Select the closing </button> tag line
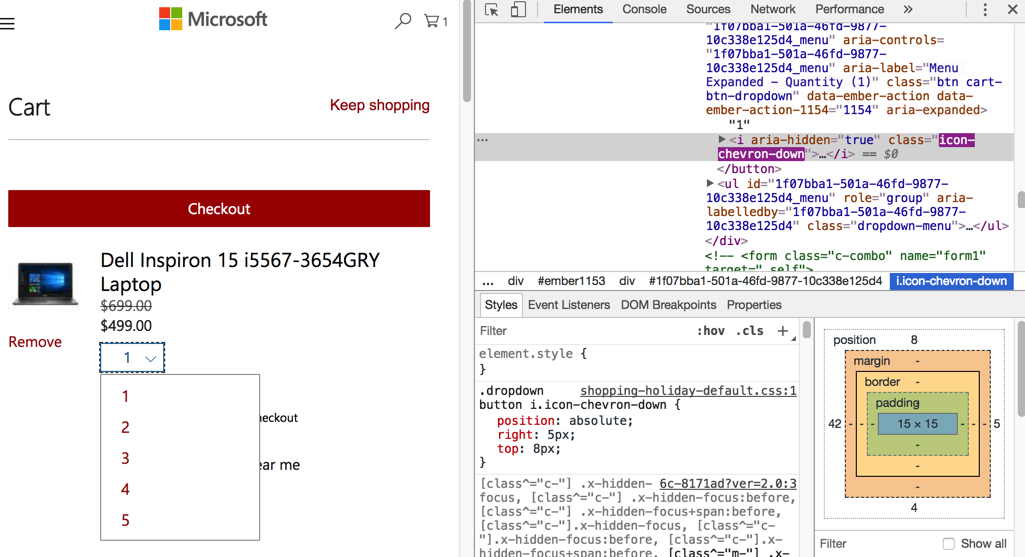This screenshot has width=1025, height=557. [748, 169]
